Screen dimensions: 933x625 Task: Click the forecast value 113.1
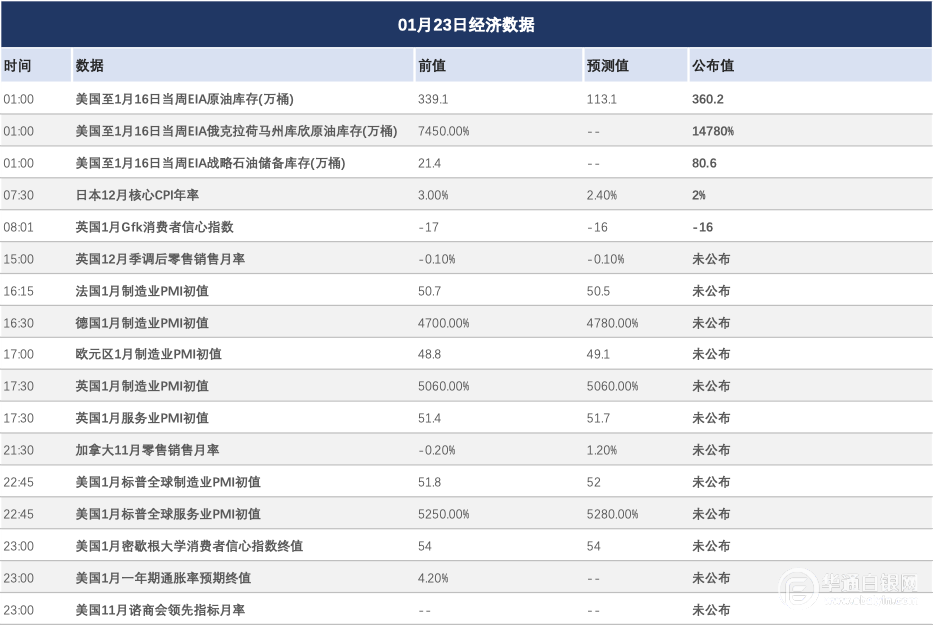pyautogui.click(x=601, y=99)
